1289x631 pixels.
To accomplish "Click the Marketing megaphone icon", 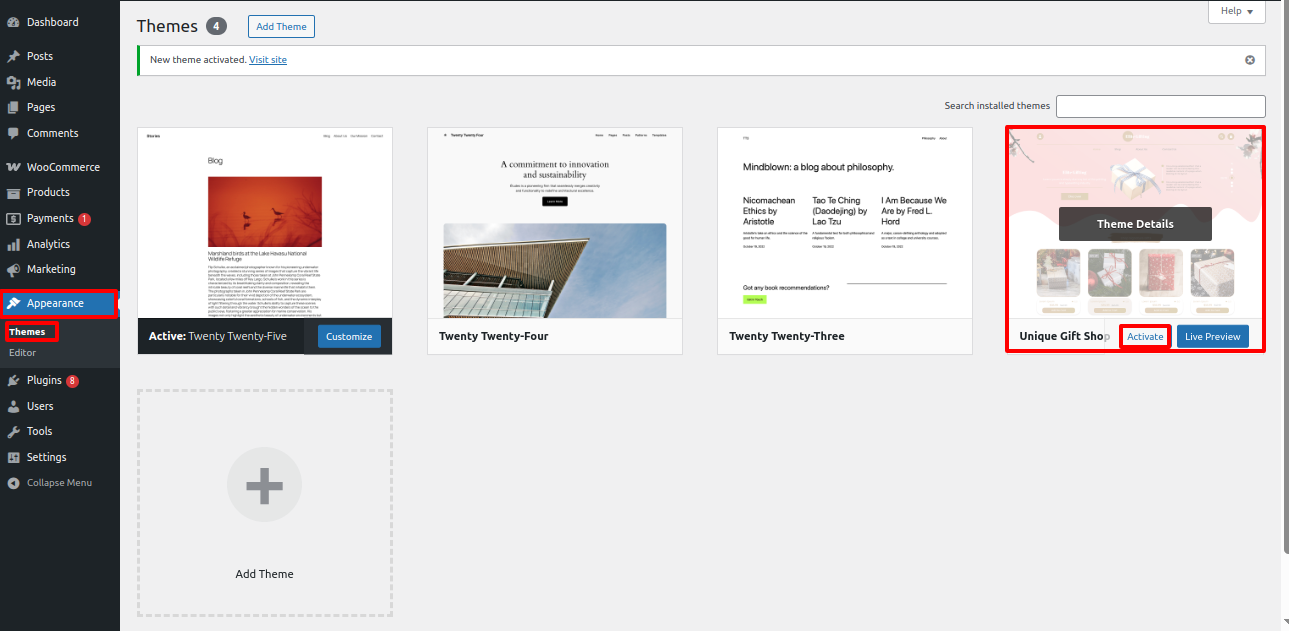I will tap(13, 269).
